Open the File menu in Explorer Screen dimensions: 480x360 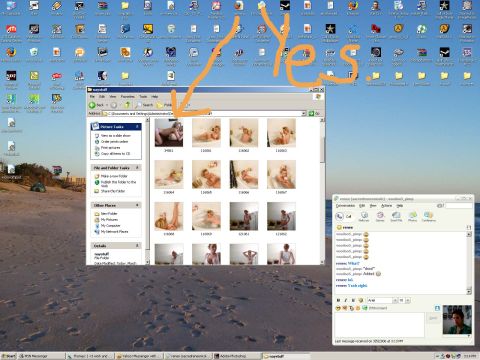92,96
